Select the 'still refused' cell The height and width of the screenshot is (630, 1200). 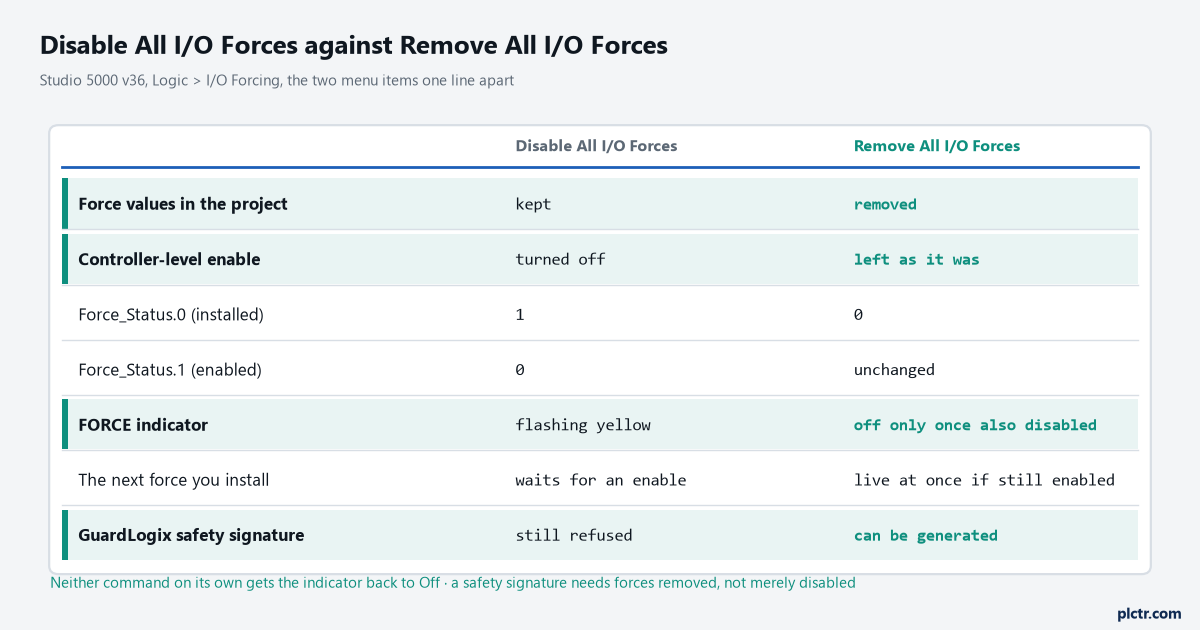[574, 535]
